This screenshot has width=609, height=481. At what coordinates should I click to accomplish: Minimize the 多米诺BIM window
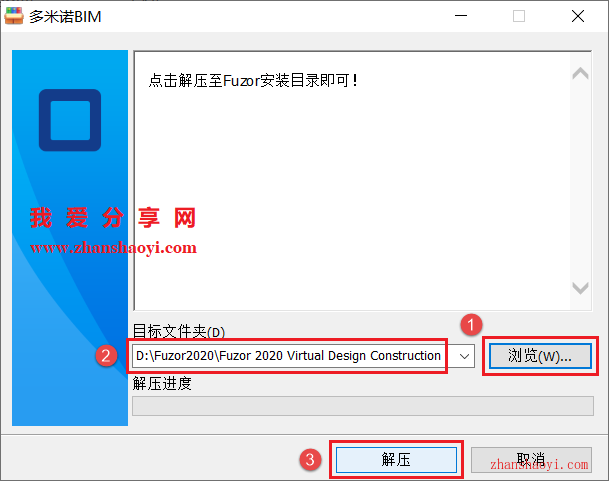pyautogui.click(x=461, y=16)
